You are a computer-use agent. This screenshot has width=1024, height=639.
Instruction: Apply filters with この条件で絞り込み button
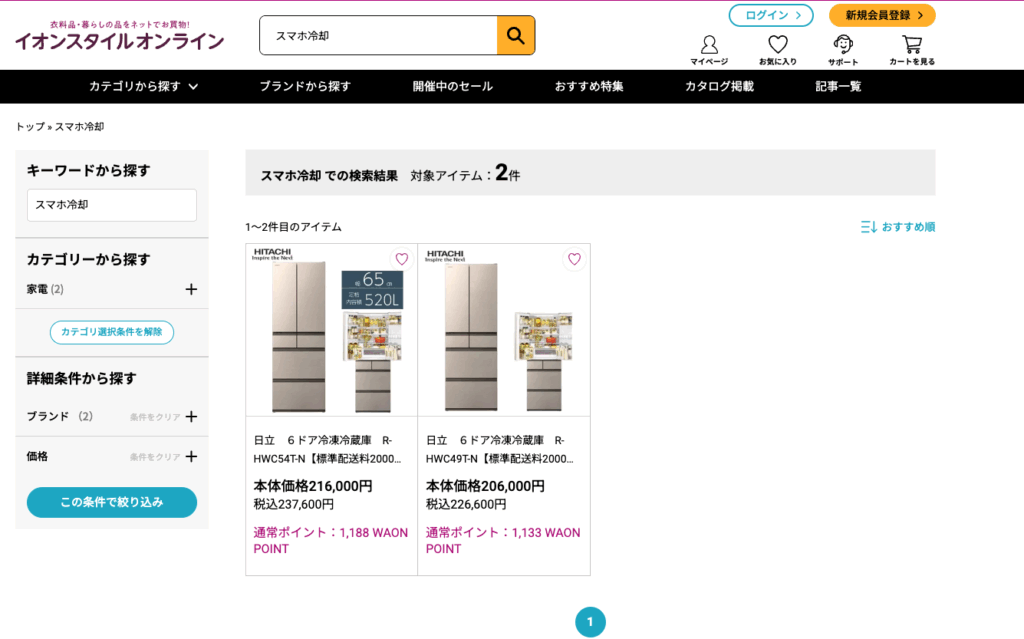pos(112,502)
